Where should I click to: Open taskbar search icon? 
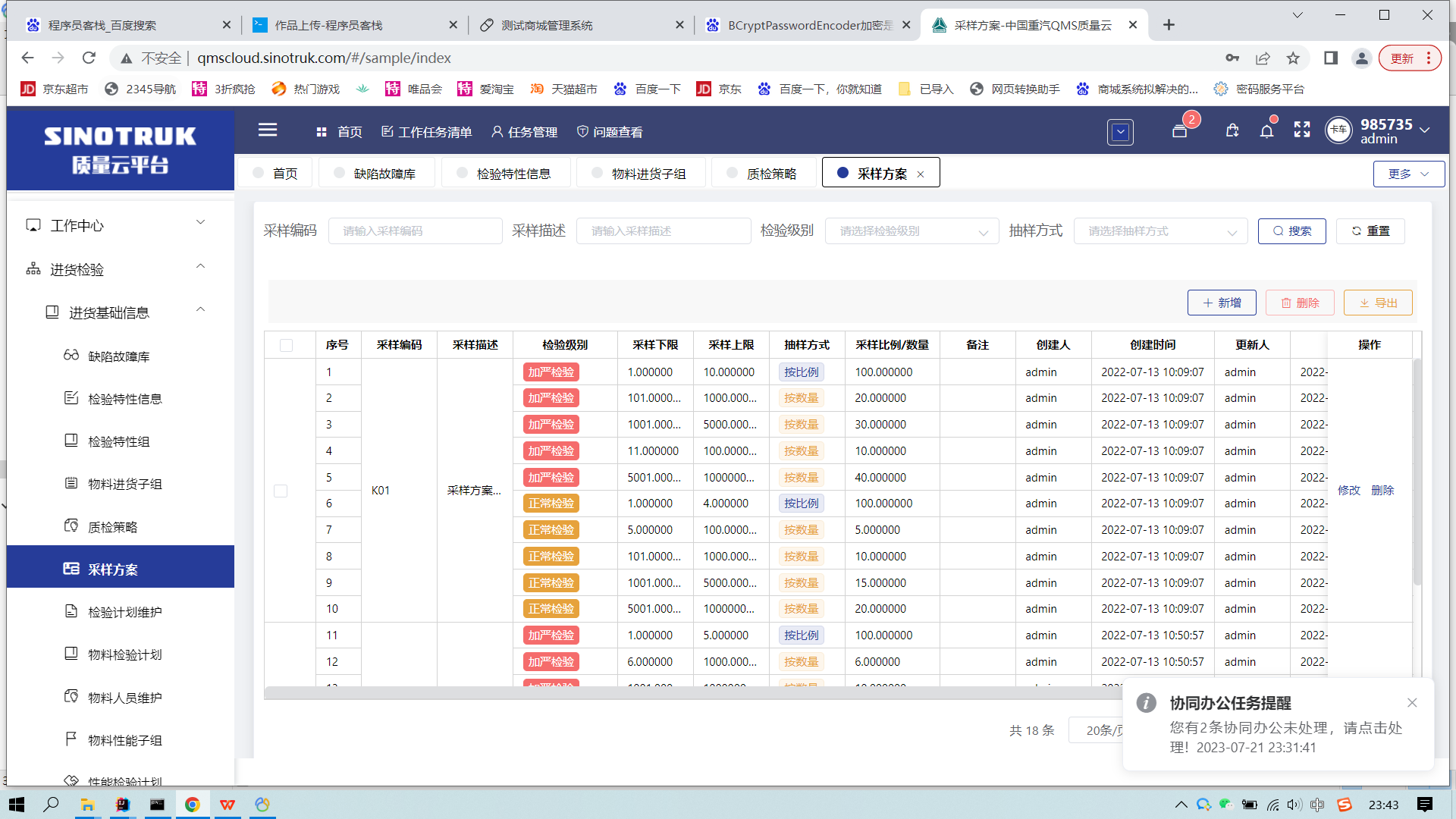(51, 805)
